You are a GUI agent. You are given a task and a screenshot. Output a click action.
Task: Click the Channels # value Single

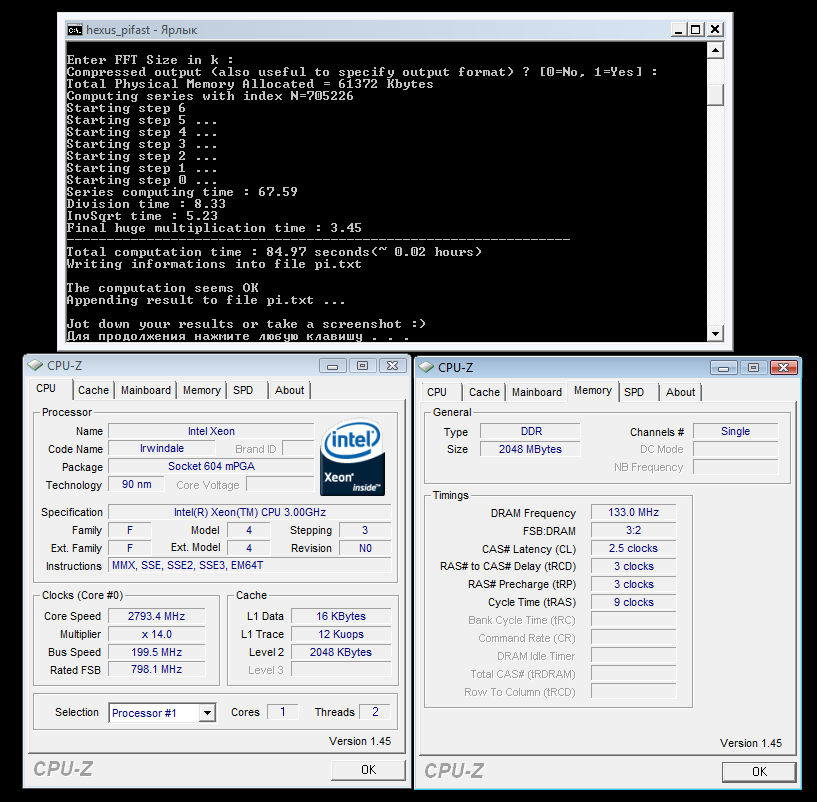(x=735, y=431)
